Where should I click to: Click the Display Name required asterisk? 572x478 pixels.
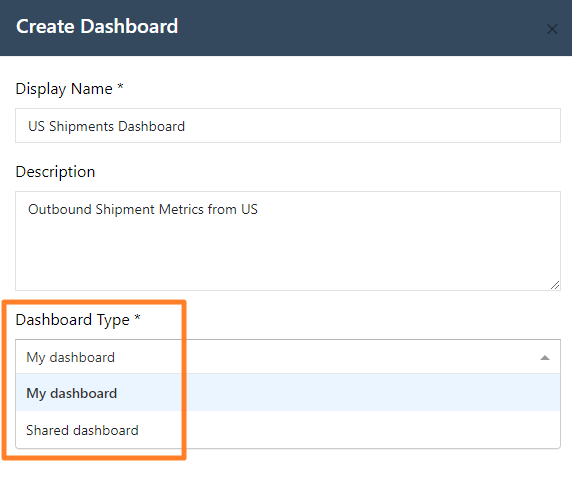point(120,86)
